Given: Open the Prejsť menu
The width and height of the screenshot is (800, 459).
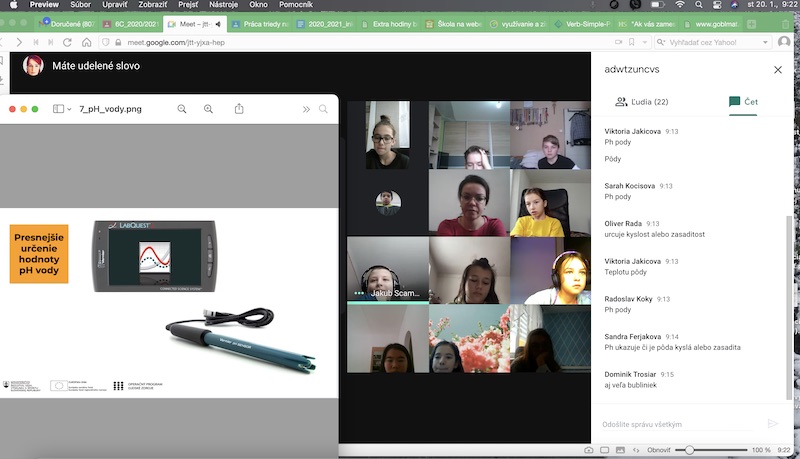Looking at the screenshot, I should point(188,5).
